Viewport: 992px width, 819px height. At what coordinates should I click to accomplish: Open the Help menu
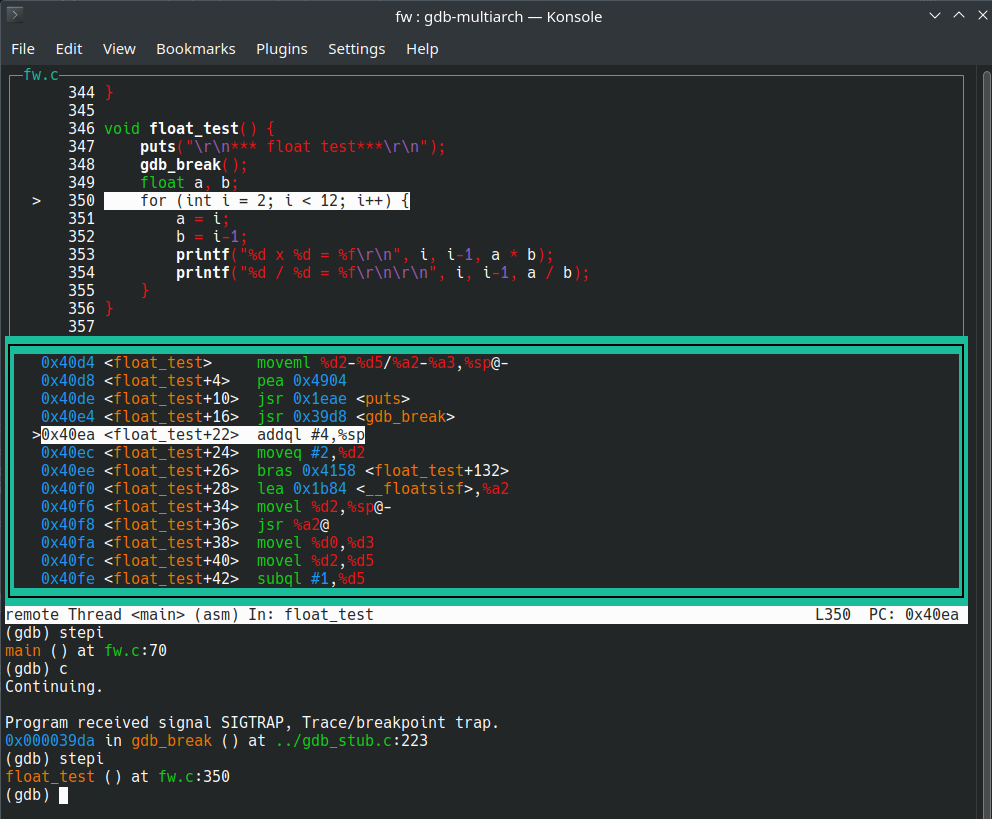point(422,49)
